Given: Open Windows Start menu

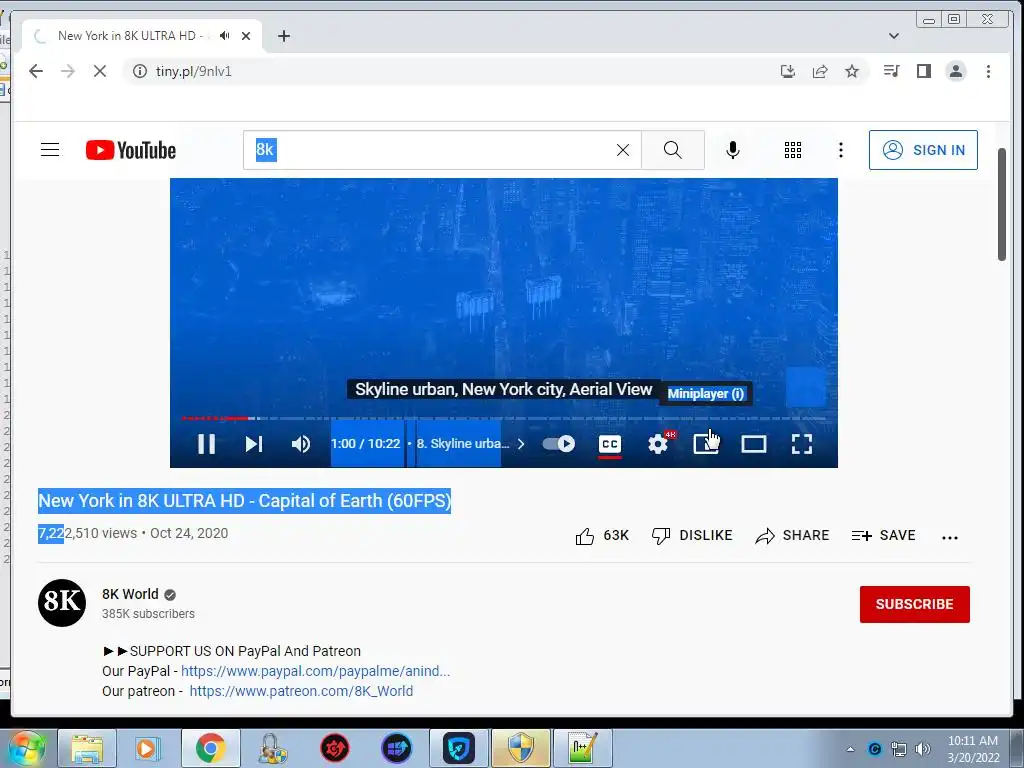Looking at the screenshot, I should (x=26, y=748).
